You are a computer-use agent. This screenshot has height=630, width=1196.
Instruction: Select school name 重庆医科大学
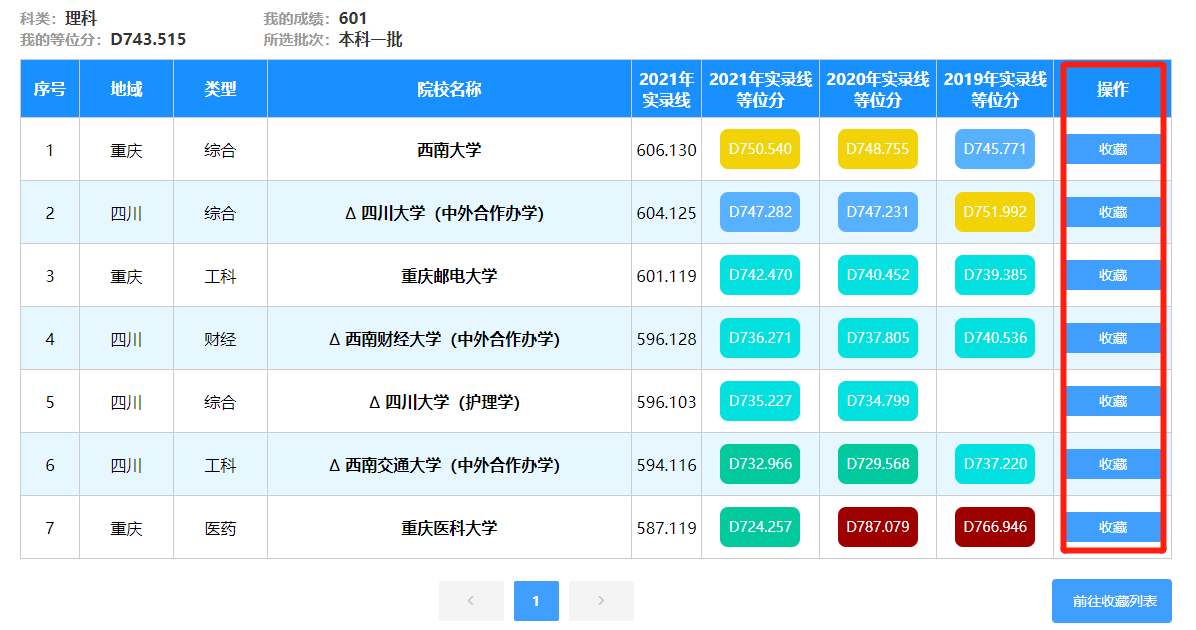pos(449,527)
